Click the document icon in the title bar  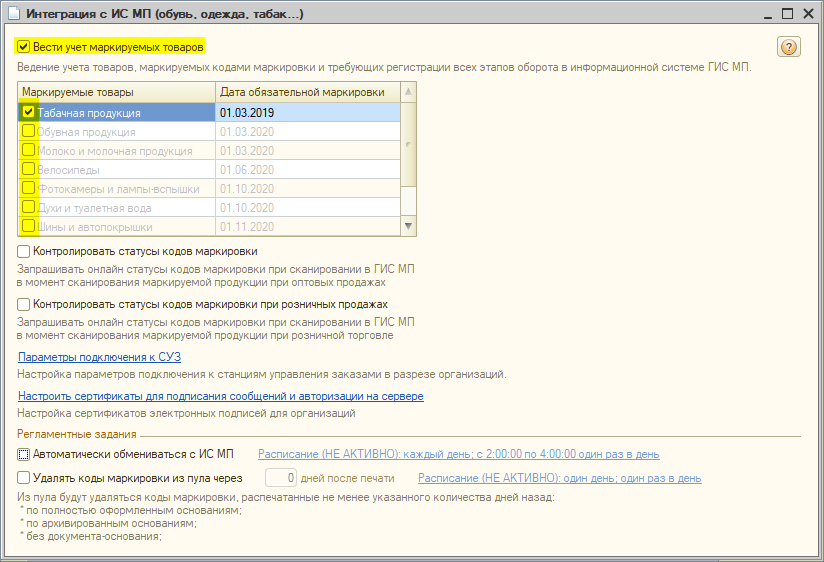(14, 13)
